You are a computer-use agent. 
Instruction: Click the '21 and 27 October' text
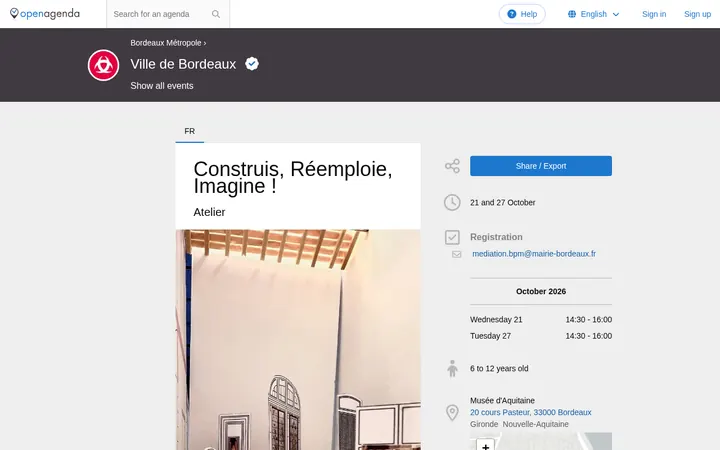(x=502, y=202)
